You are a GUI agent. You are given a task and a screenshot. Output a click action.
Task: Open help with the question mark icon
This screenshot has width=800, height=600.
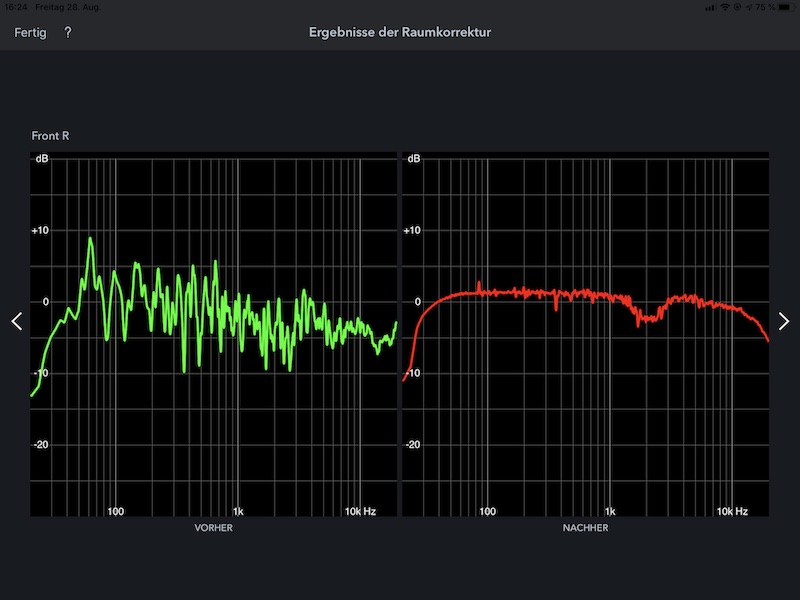[68, 33]
